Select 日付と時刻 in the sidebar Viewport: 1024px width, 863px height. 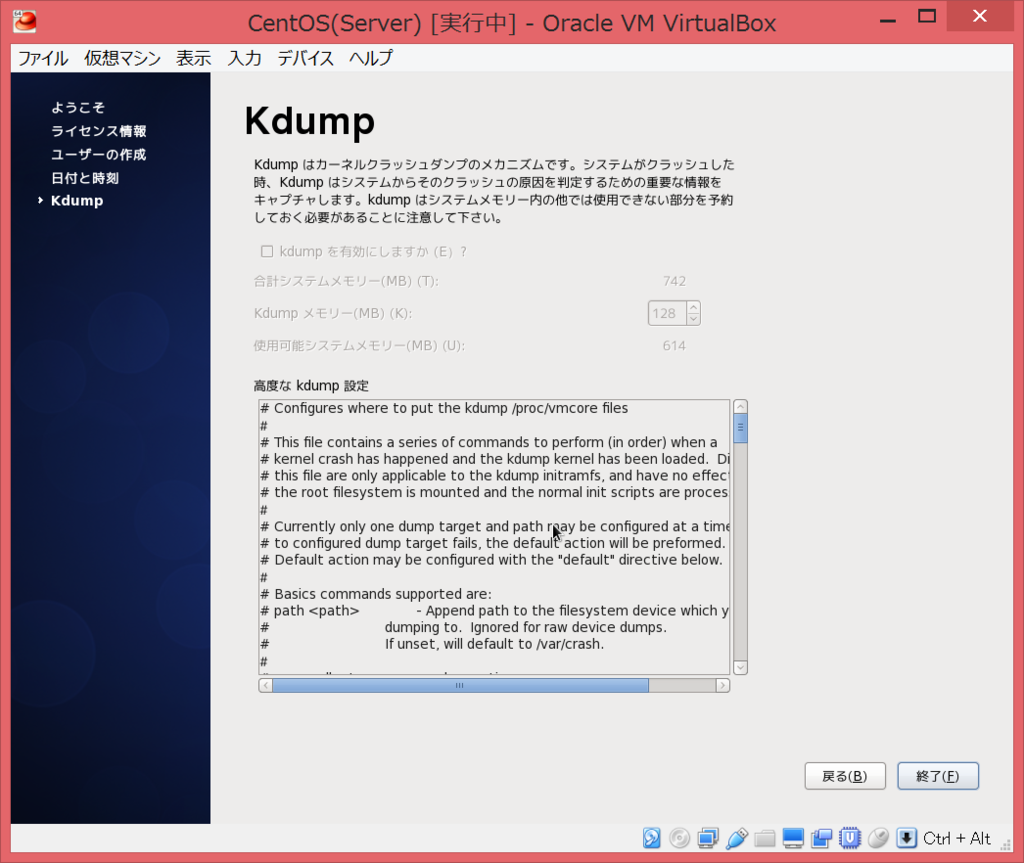pos(85,178)
